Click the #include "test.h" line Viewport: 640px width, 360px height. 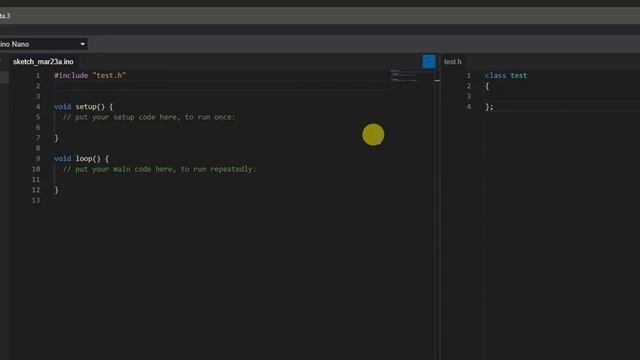click(90, 76)
